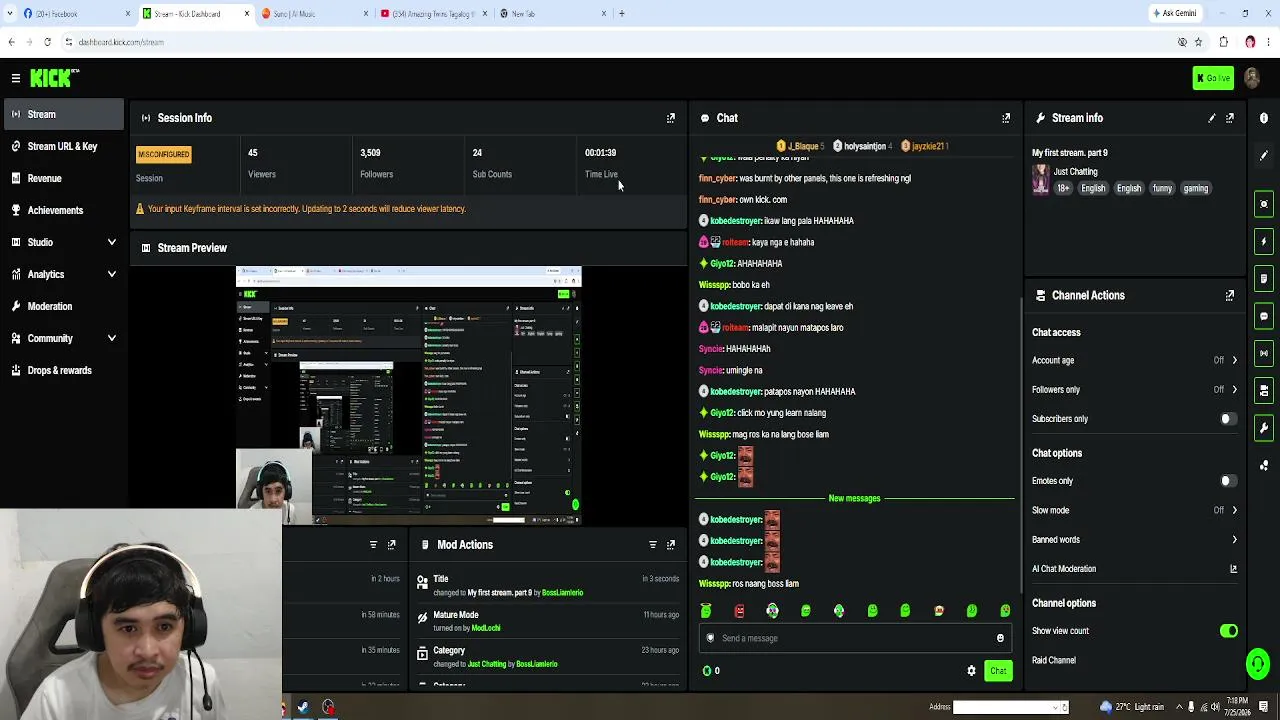The width and height of the screenshot is (1280, 720).
Task: Toggle Subscribers only chat
Action: (1229, 419)
